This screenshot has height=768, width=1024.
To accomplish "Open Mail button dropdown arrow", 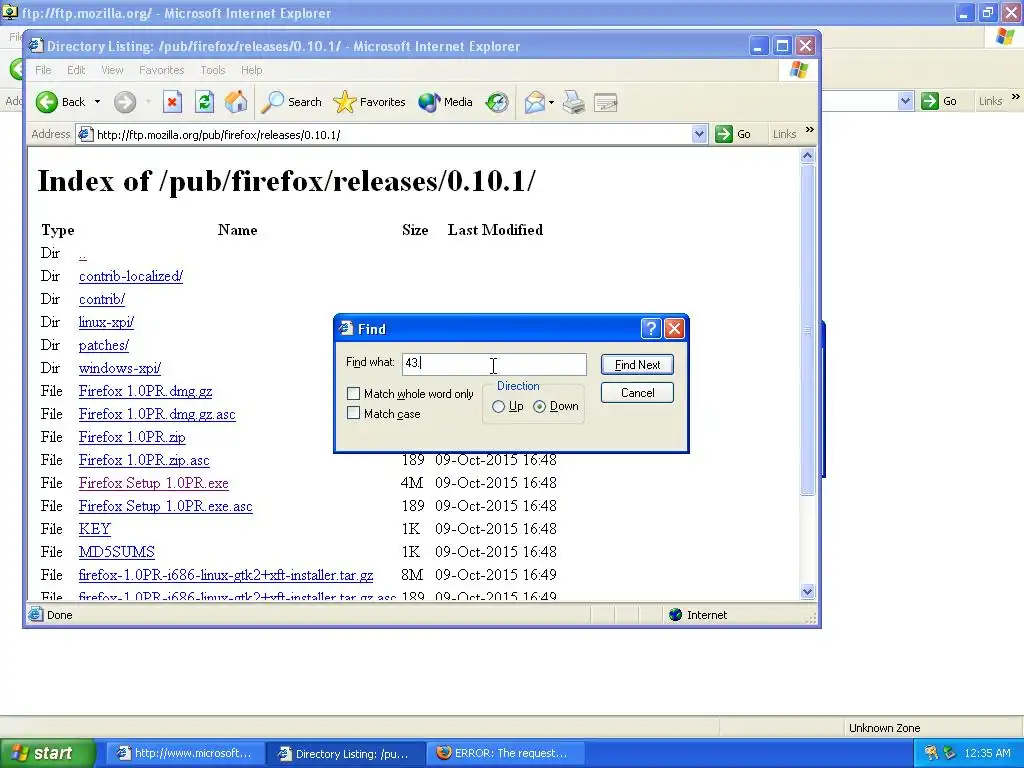I will click(x=551, y=102).
